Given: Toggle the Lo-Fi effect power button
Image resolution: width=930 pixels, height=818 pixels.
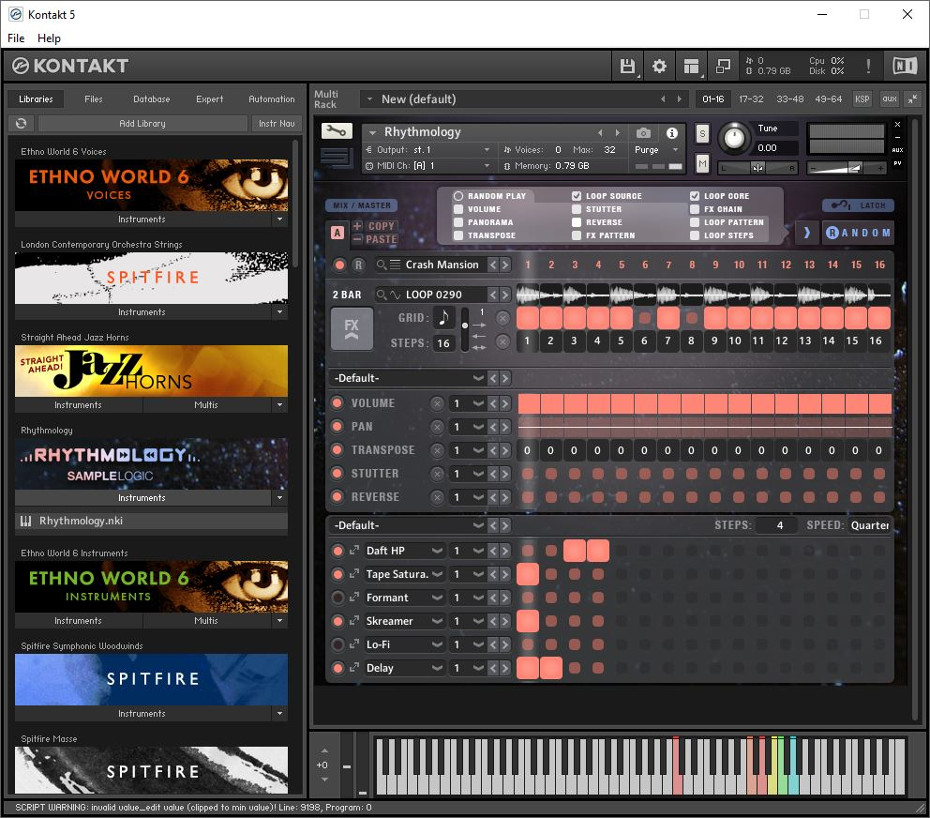Looking at the screenshot, I should pyautogui.click(x=337, y=644).
